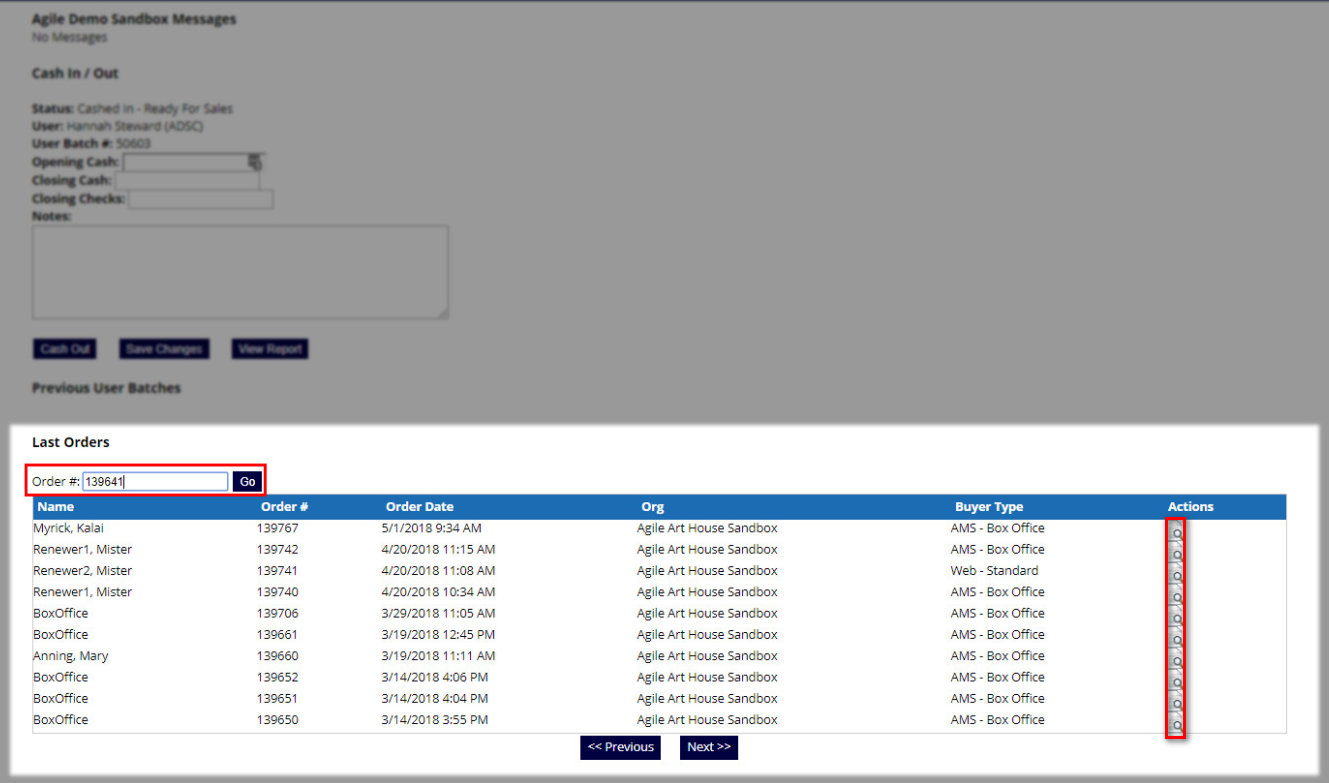This screenshot has height=783, width=1329.
Task: Select the name Anning, Mary
Action: click(x=71, y=656)
